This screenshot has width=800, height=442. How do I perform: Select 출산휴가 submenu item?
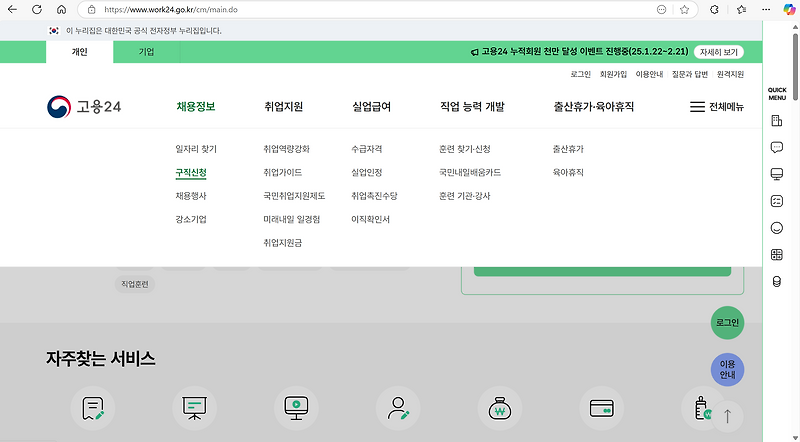click(568, 149)
